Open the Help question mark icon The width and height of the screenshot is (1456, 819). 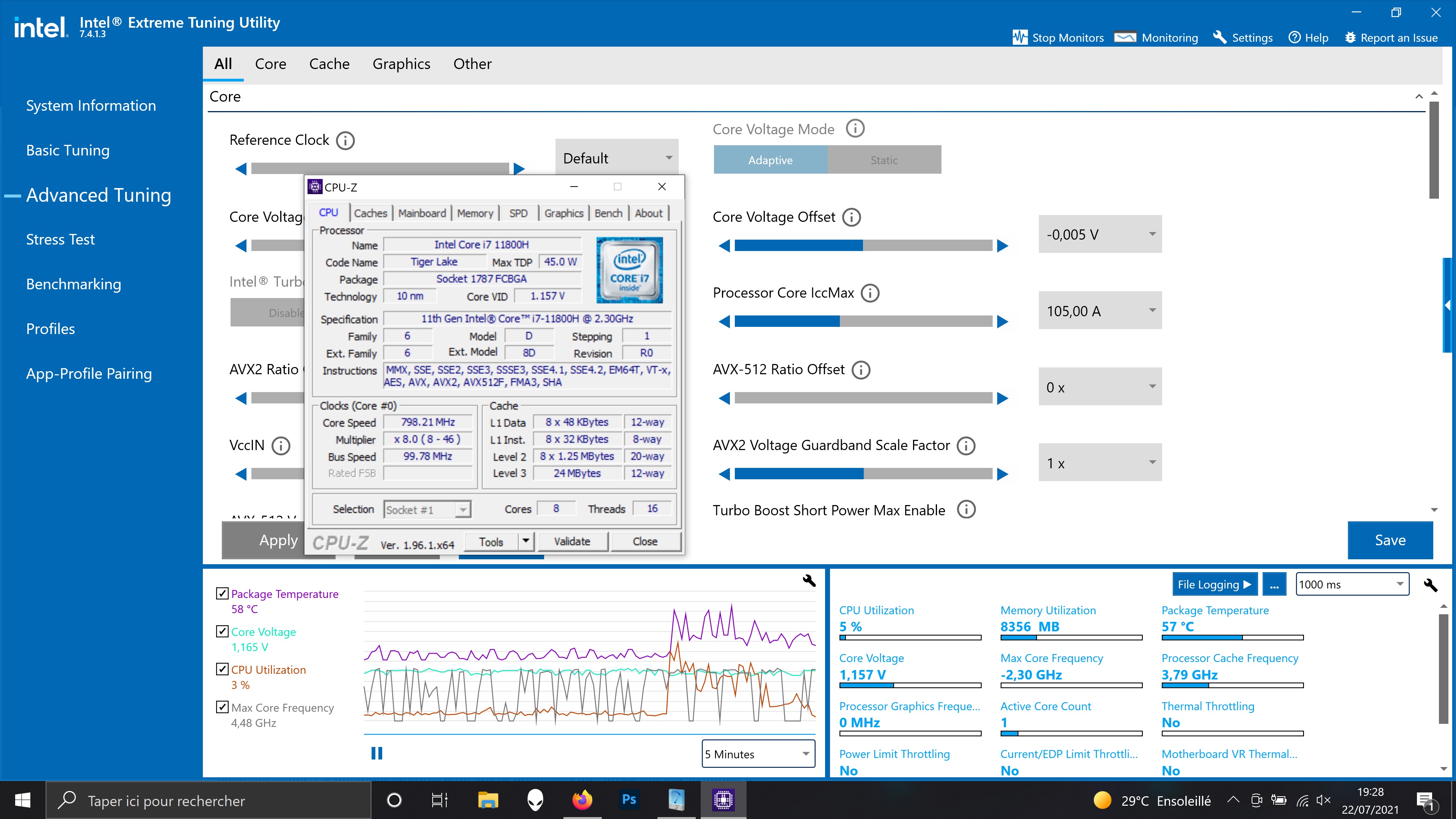pos(1294,37)
